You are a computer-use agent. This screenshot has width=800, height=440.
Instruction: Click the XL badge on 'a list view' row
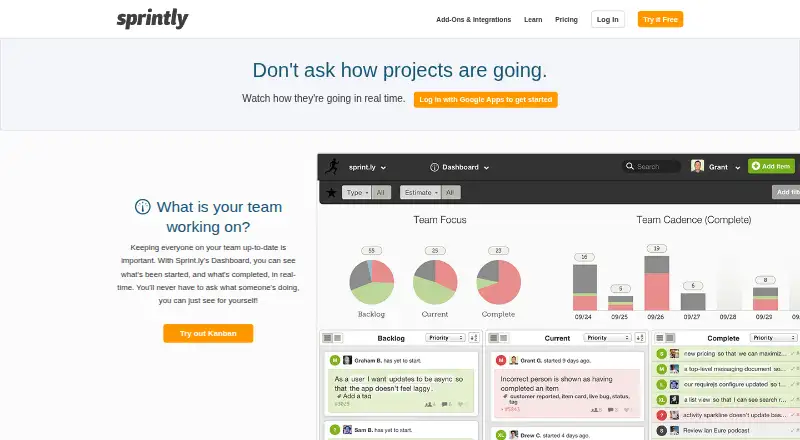[662, 400]
